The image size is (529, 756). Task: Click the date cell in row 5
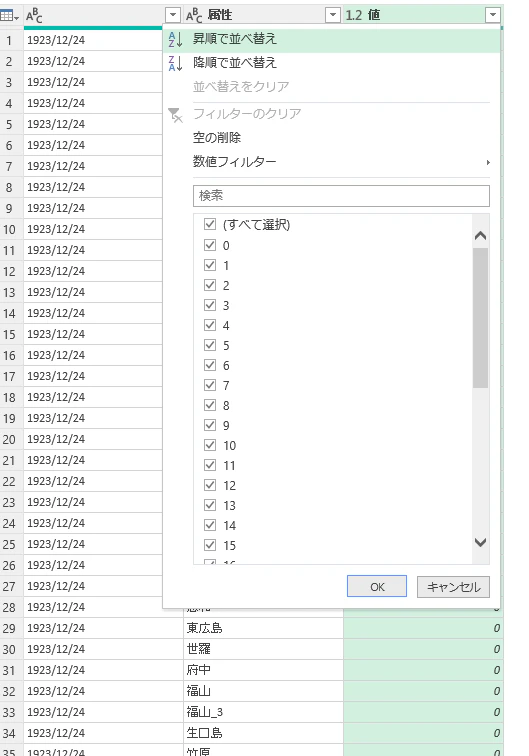tap(93, 124)
